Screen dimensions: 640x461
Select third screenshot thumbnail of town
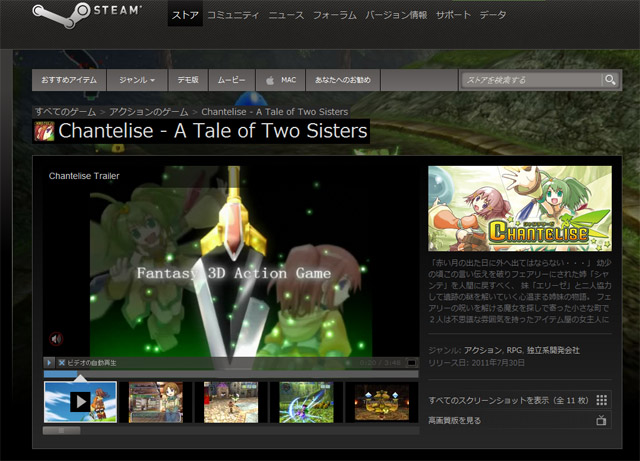pyautogui.click(x=231, y=402)
